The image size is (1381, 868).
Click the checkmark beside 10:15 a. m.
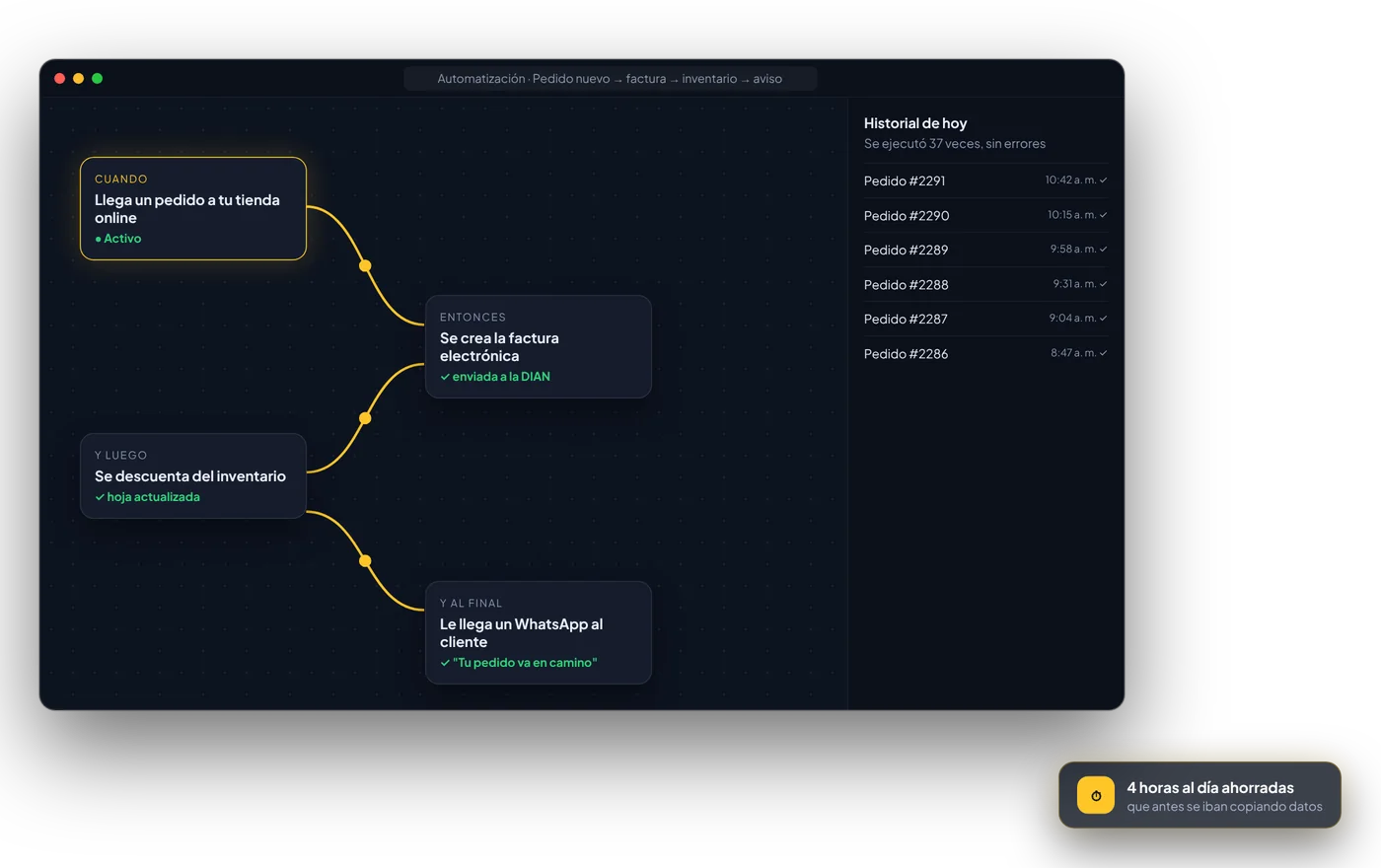(1103, 215)
